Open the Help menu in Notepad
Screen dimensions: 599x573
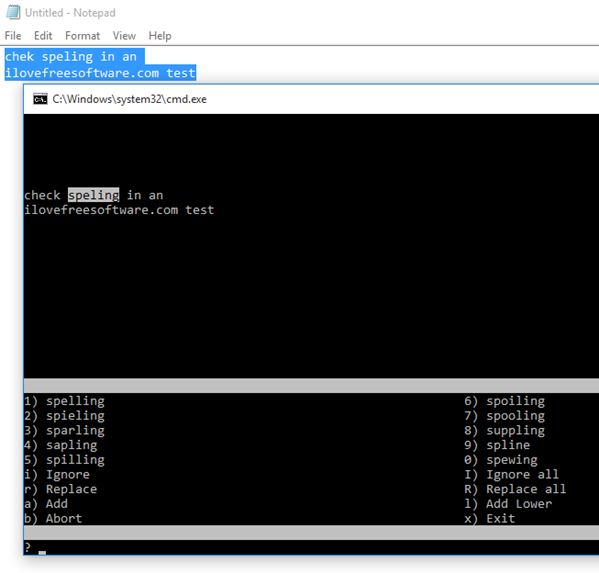[x=160, y=36]
